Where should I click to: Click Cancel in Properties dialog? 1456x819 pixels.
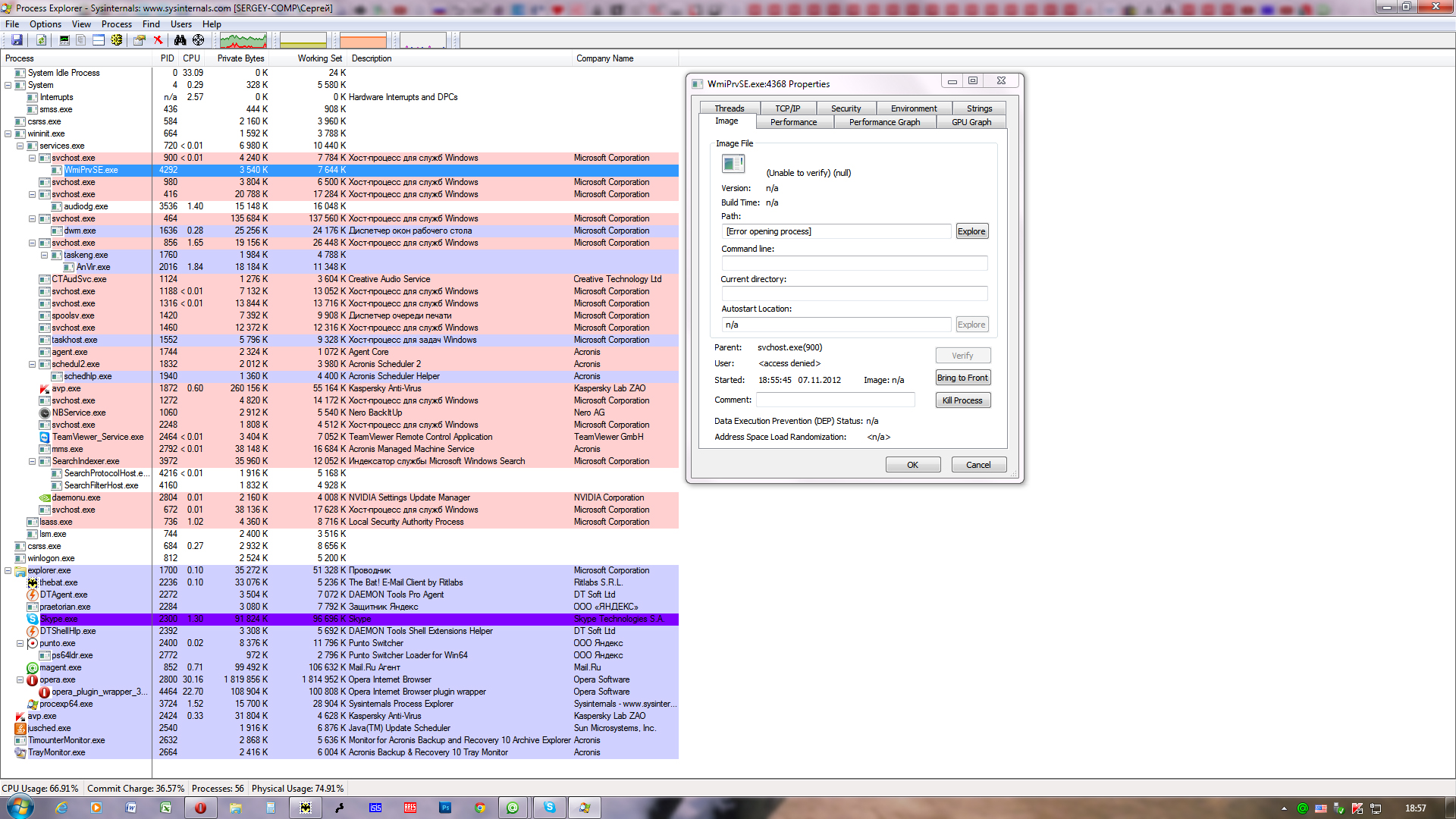pyautogui.click(x=978, y=465)
